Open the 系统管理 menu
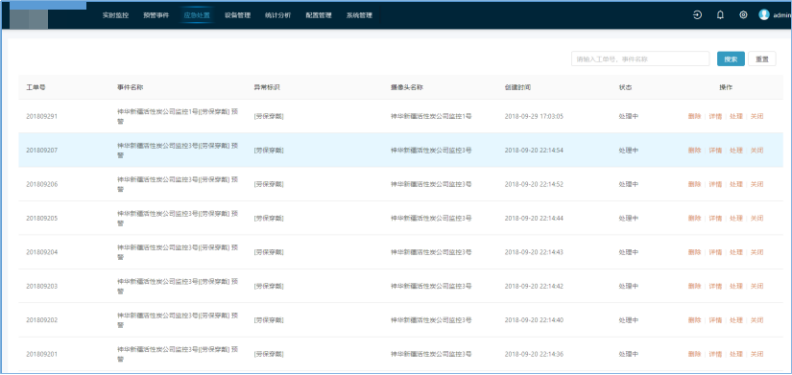The height and width of the screenshot is (375, 792). pyautogui.click(x=359, y=15)
